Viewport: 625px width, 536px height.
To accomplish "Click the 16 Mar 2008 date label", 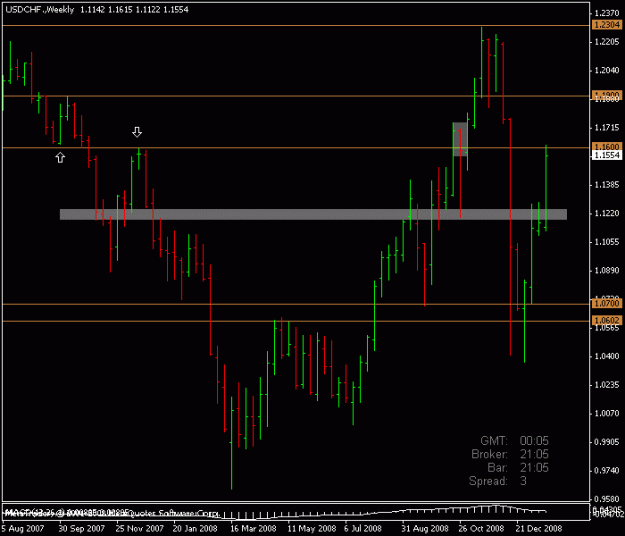I will pyautogui.click(x=253, y=529).
